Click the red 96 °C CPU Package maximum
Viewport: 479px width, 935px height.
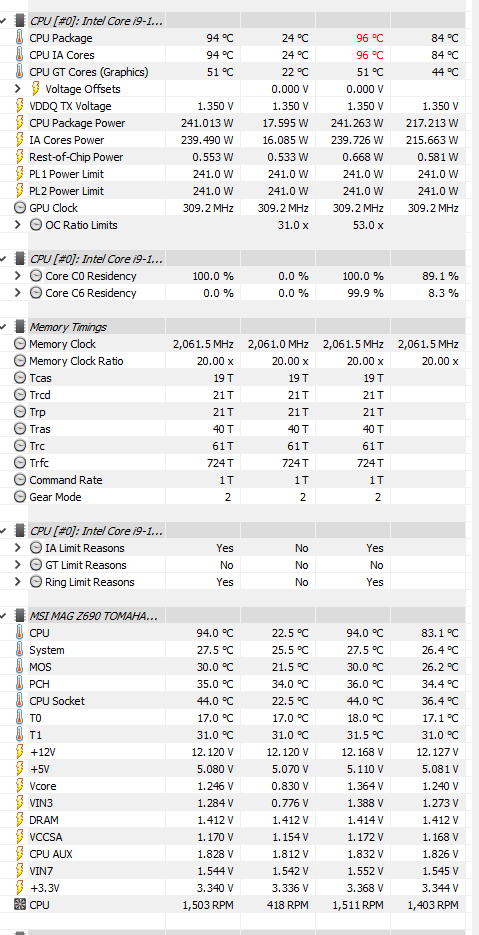point(370,38)
